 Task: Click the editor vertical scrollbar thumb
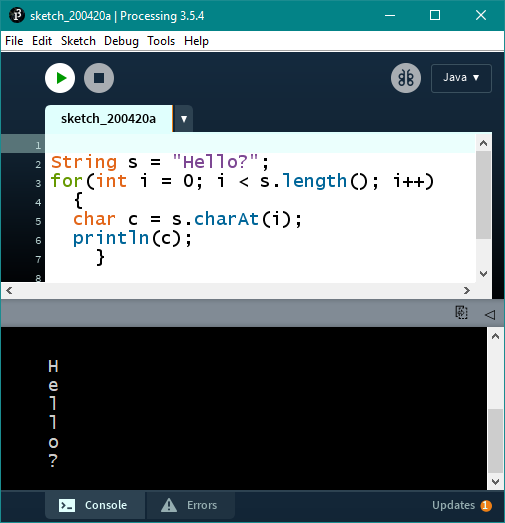[x=483, y=195]
